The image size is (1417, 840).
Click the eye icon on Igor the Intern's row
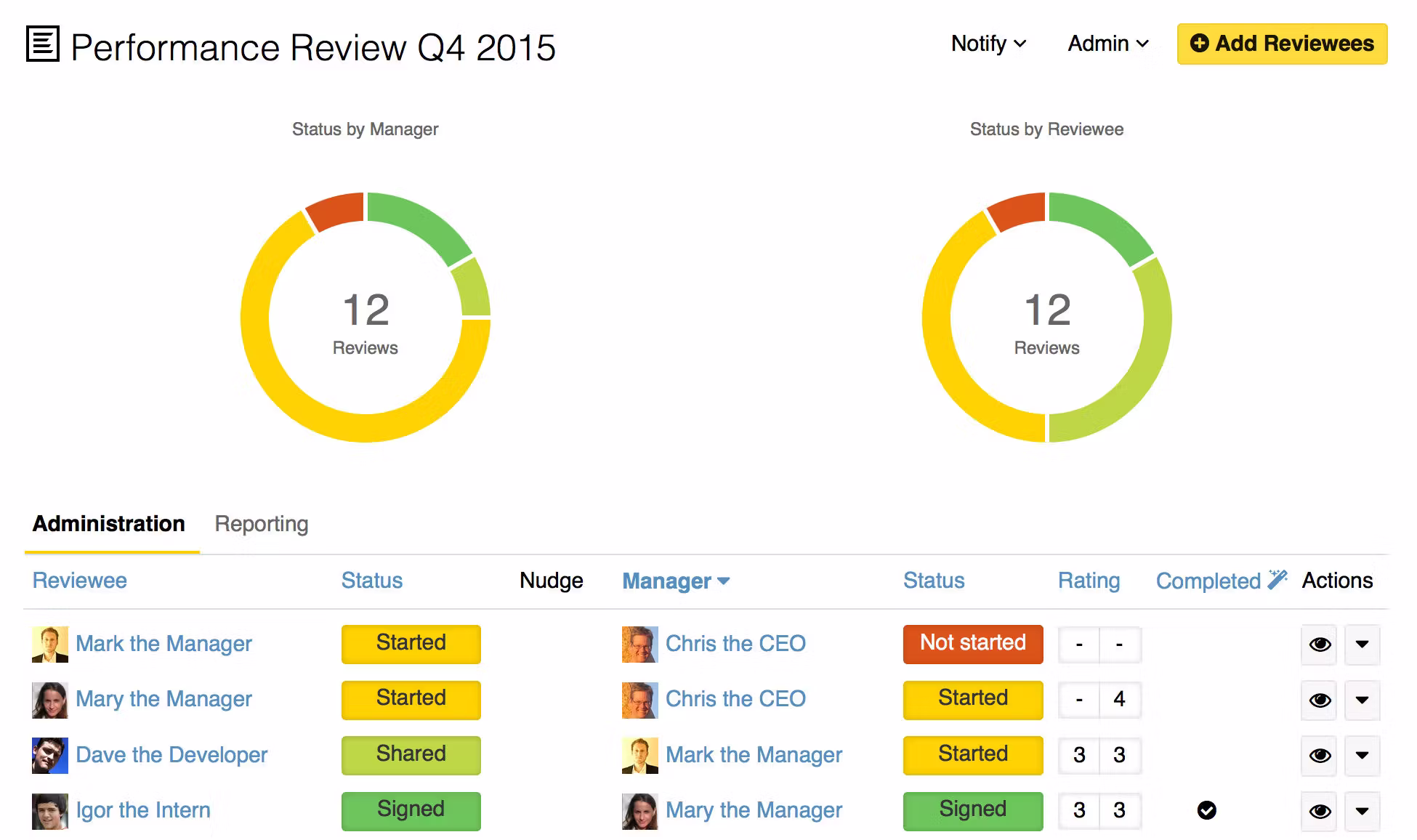pos(1318,811)
